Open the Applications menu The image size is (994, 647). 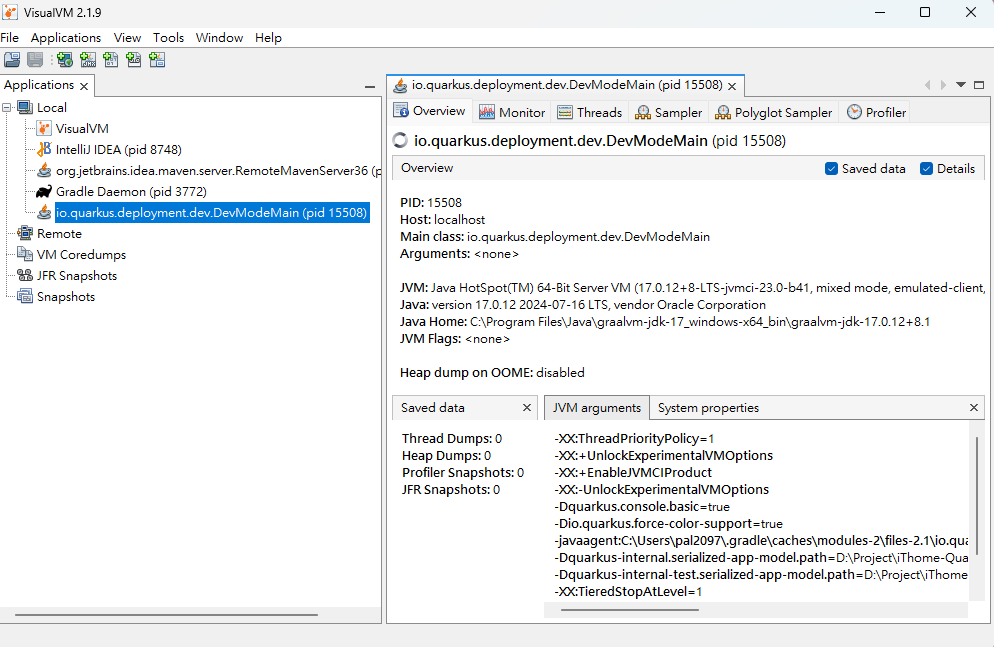(x=66, y=37)
